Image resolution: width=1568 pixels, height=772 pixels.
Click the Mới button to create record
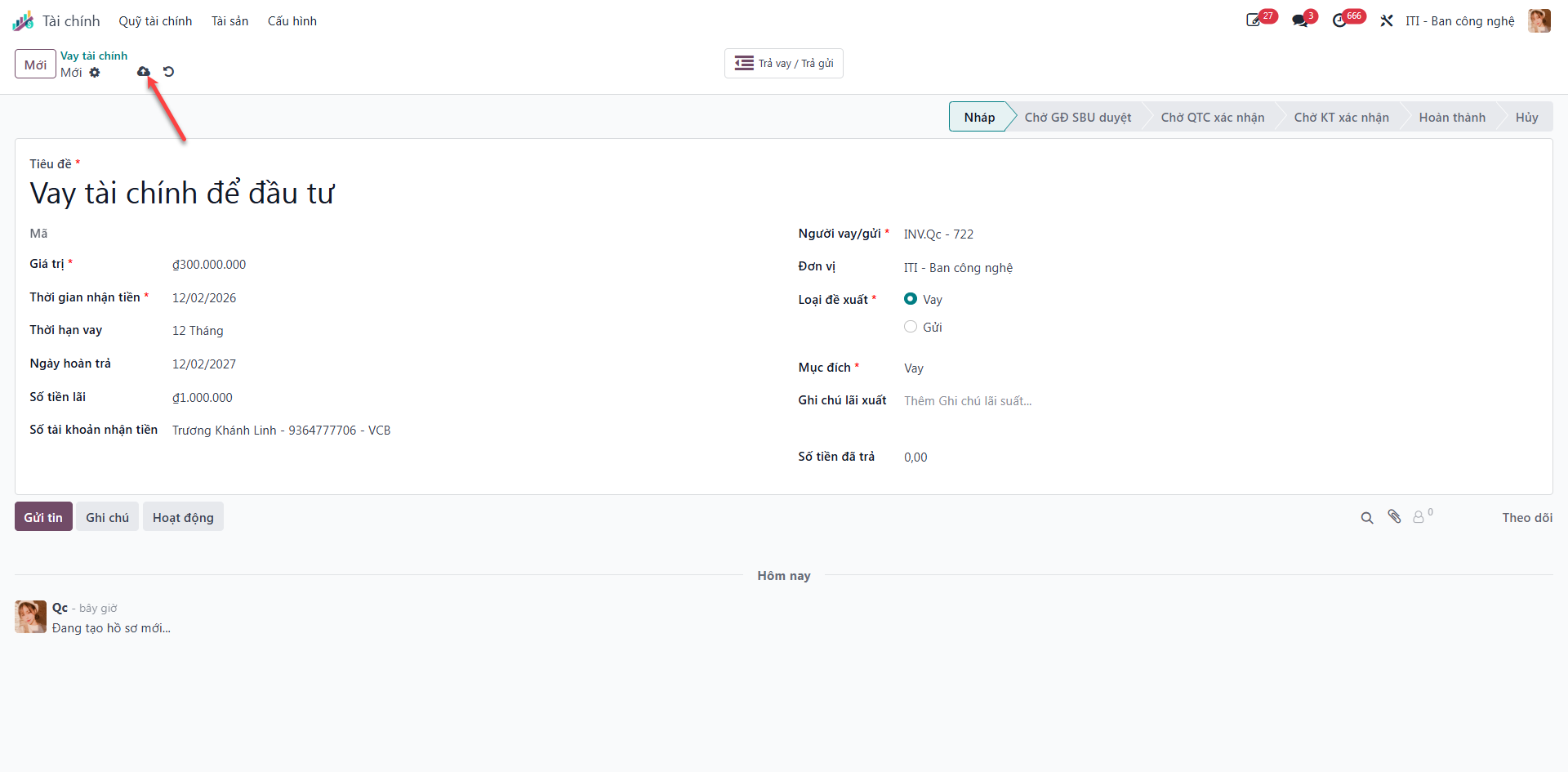coord(35,64)
